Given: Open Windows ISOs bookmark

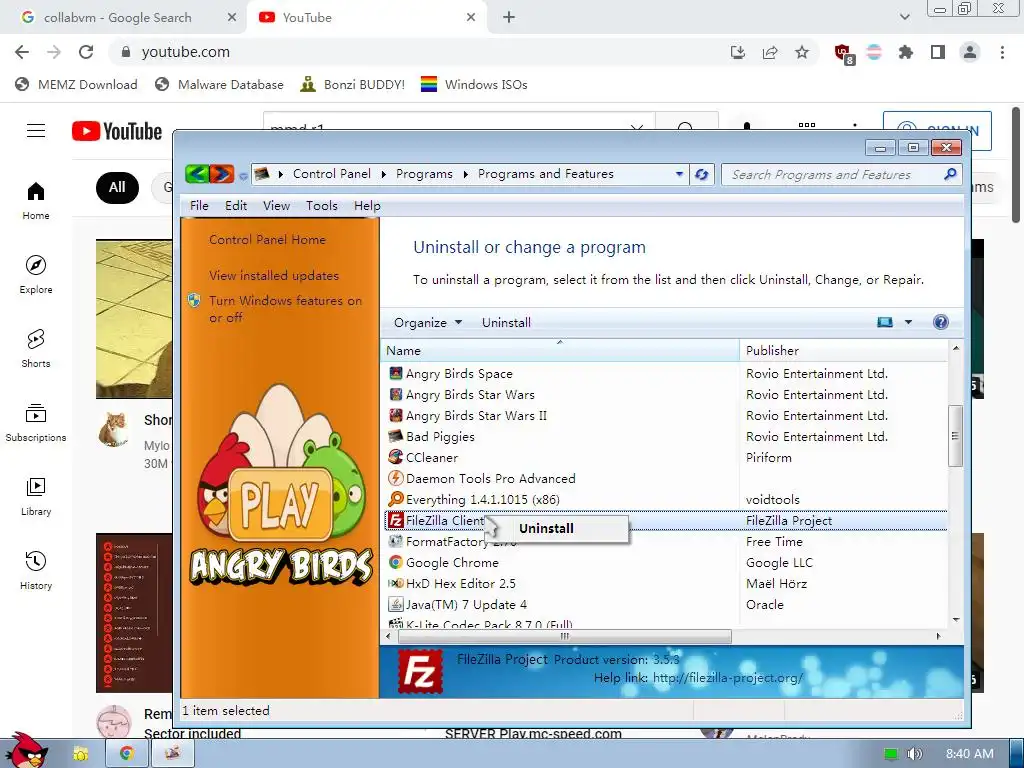Looking at the screenshot, I should [474, 84].
